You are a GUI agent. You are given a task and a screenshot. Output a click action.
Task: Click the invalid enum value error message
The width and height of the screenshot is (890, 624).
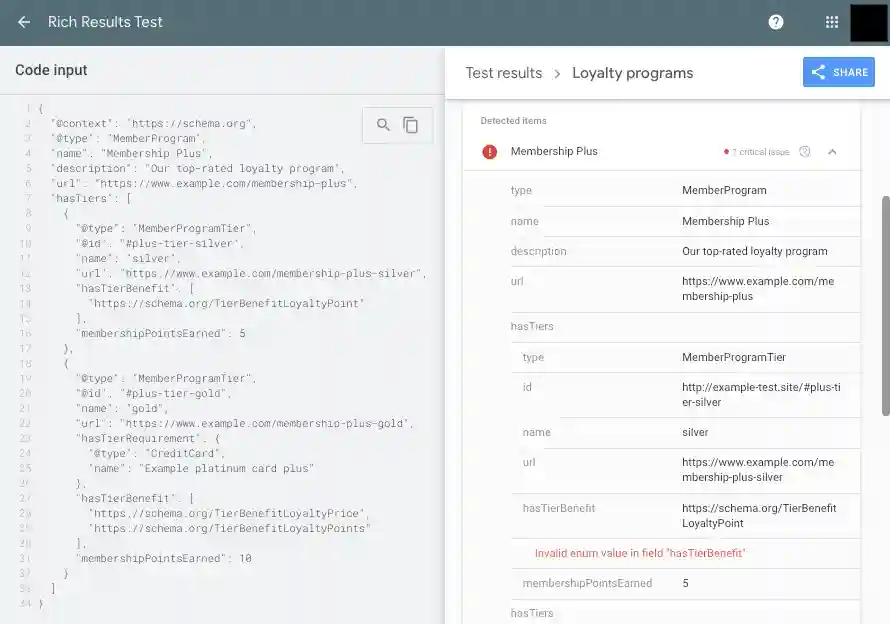(640, 553)
